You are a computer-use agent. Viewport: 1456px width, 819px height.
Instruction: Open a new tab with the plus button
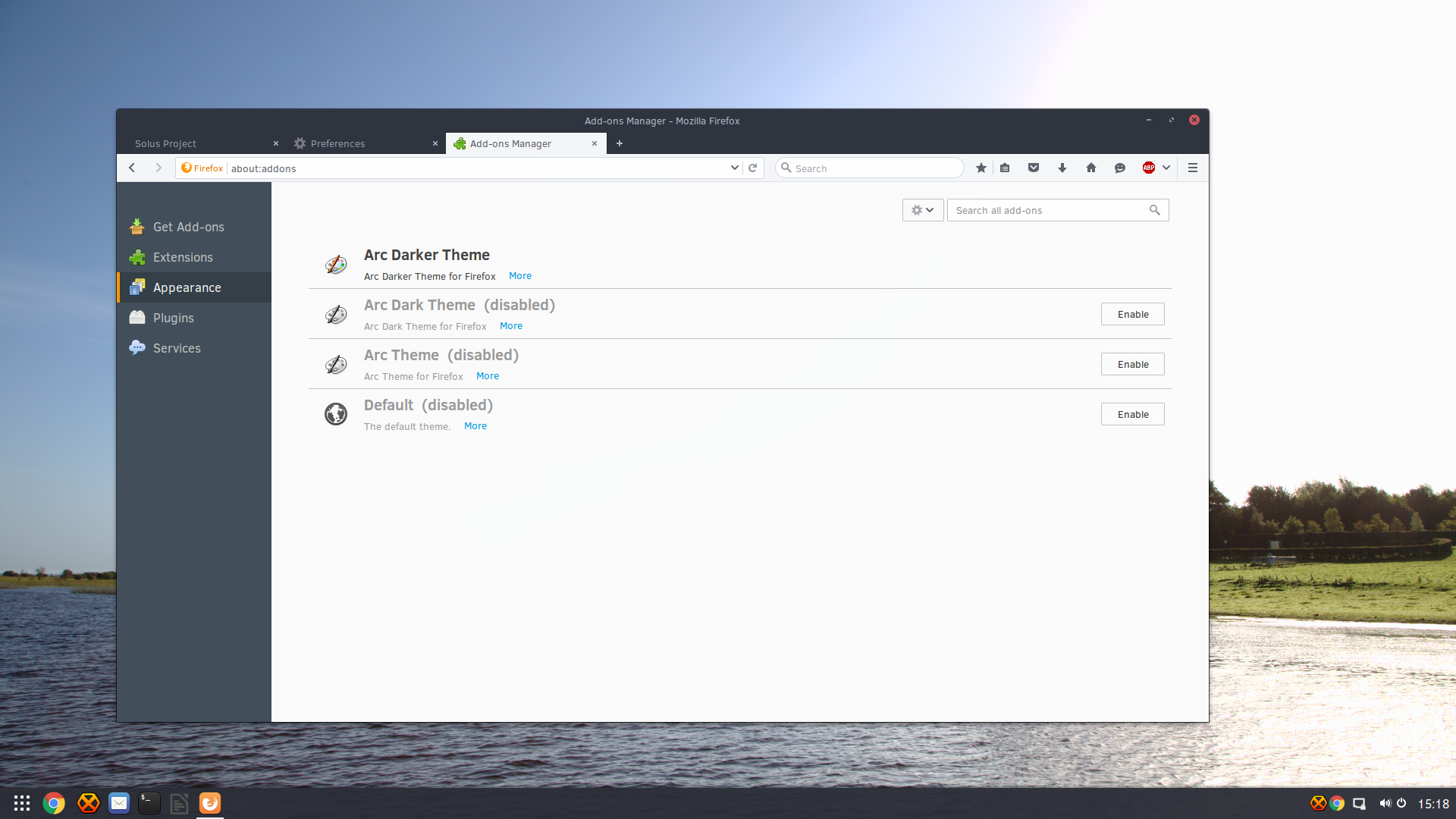click(620, 143)
